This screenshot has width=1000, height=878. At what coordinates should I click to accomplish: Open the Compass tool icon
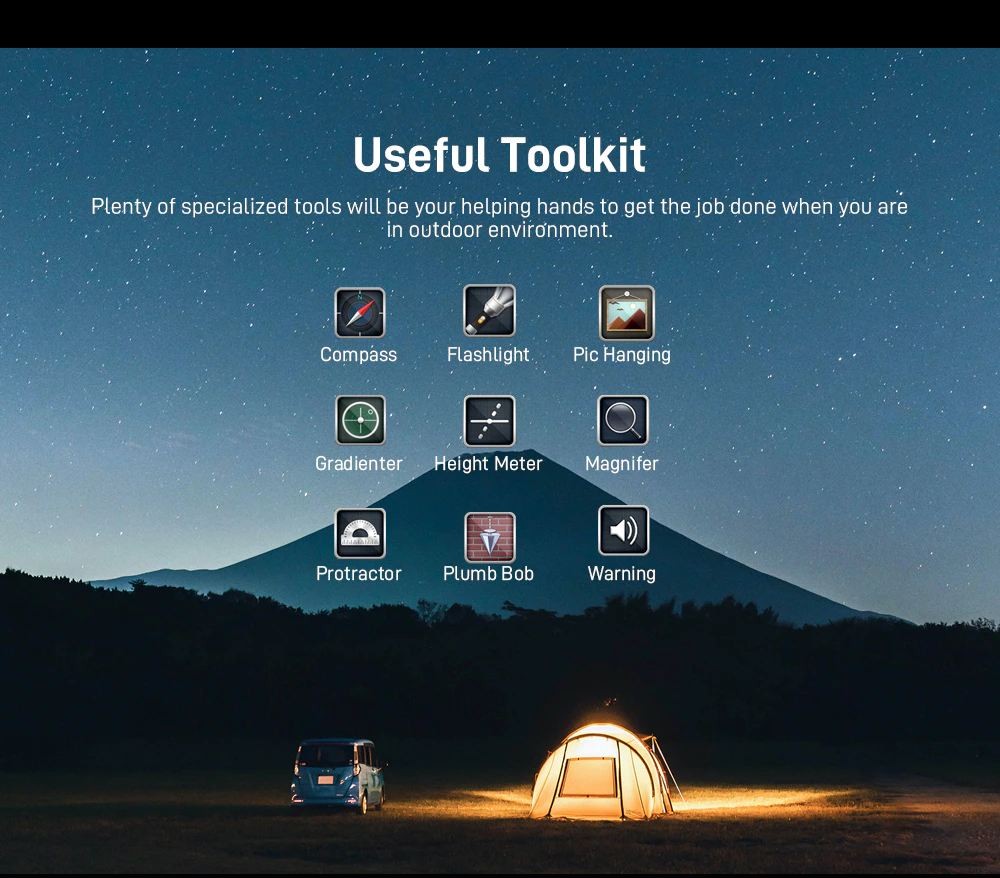[x=360, y=312]
